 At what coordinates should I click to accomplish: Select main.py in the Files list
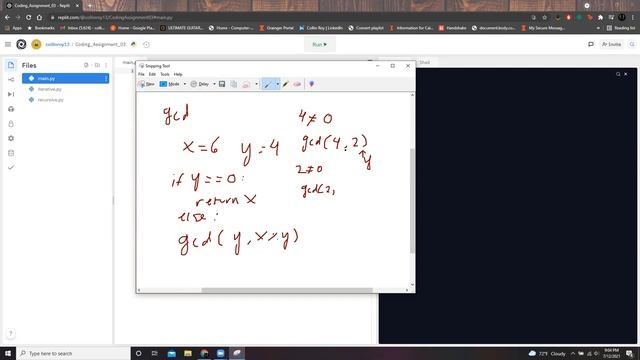[65, 78]
